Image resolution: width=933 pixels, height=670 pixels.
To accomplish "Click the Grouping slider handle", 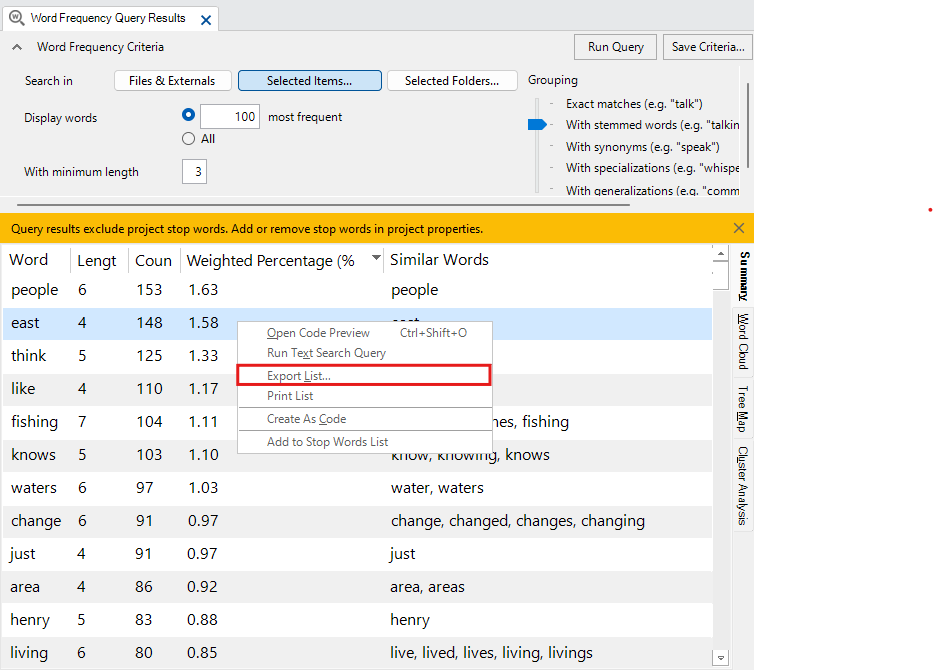I will click(537, 124).
